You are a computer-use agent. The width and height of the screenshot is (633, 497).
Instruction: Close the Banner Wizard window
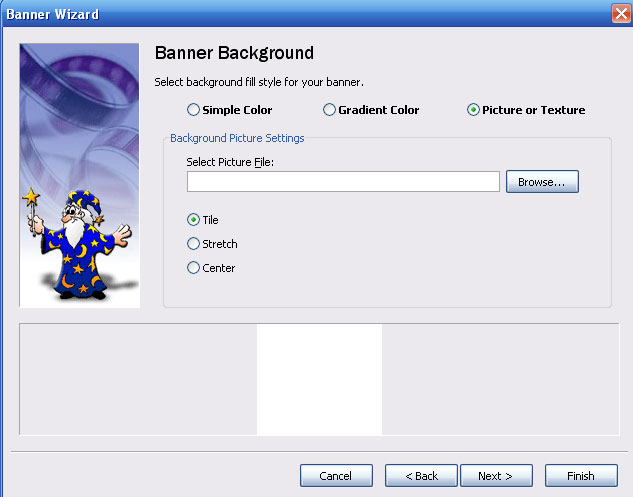click(x=621, y=14)
